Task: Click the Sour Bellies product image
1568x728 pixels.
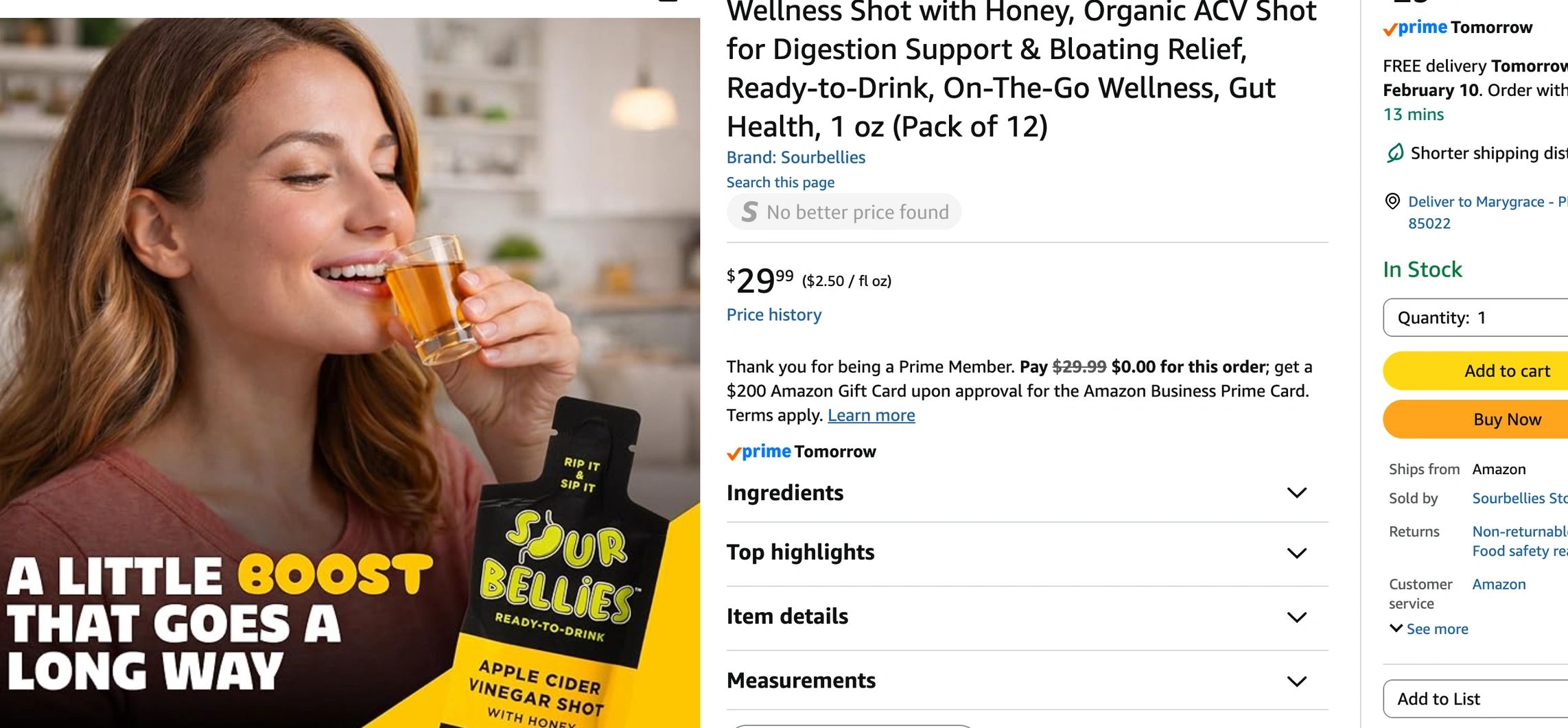Action: (x=350, y=373)
